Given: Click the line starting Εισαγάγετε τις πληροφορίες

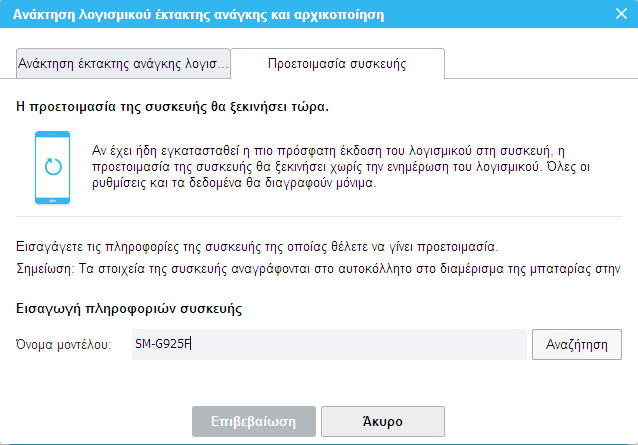Looking at the screenshot, I should (x=257, y=247).
